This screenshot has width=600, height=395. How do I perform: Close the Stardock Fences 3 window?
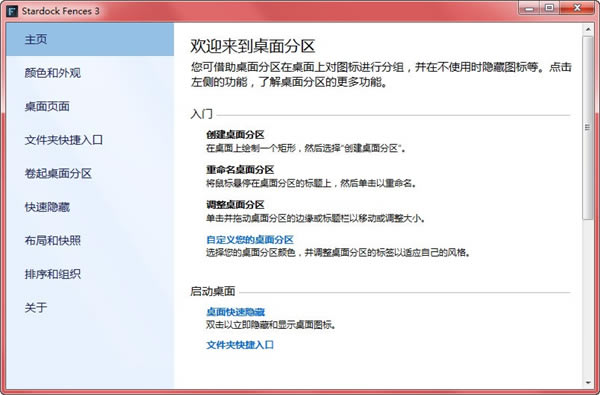(577, 8)
